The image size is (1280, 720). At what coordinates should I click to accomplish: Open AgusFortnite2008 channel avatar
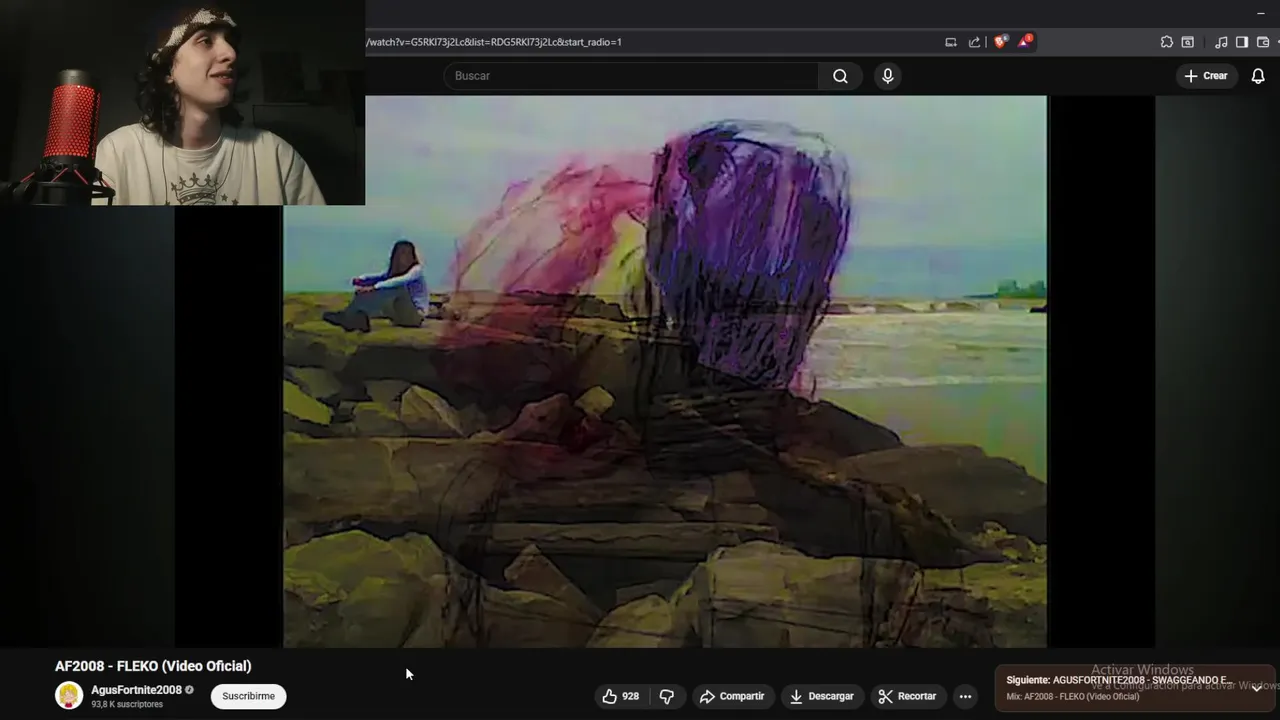[x=69, y=695]
